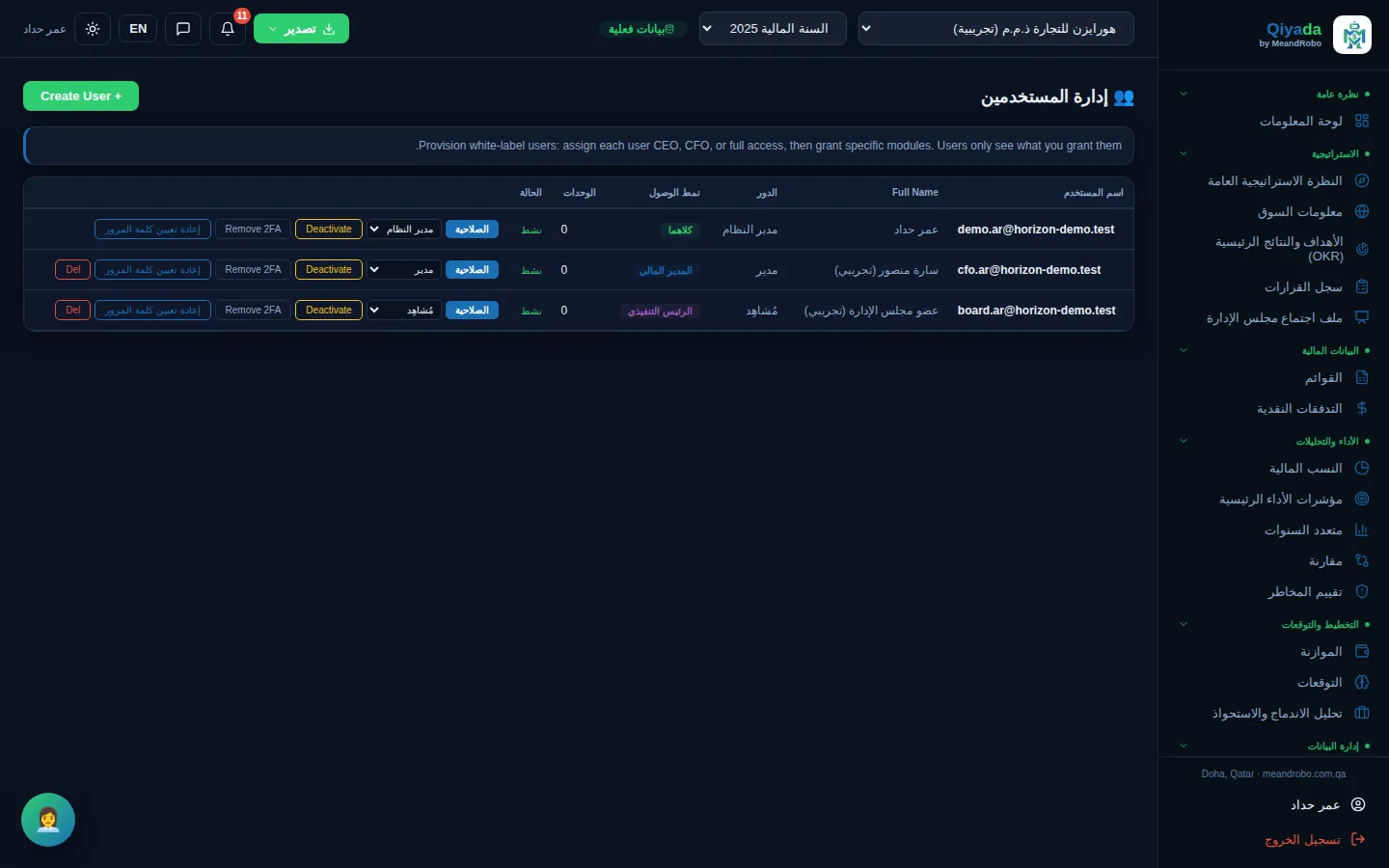Viewport: 1389px width, 868px height.
Task: Click the الرئيس التنفيذي access badge
Action: [660, 312]
